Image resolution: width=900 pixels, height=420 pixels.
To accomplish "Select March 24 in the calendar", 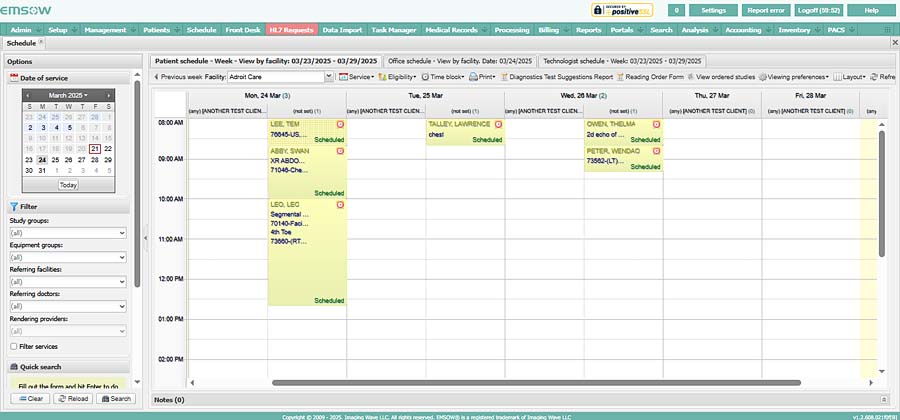I will (x=42, y=159).
